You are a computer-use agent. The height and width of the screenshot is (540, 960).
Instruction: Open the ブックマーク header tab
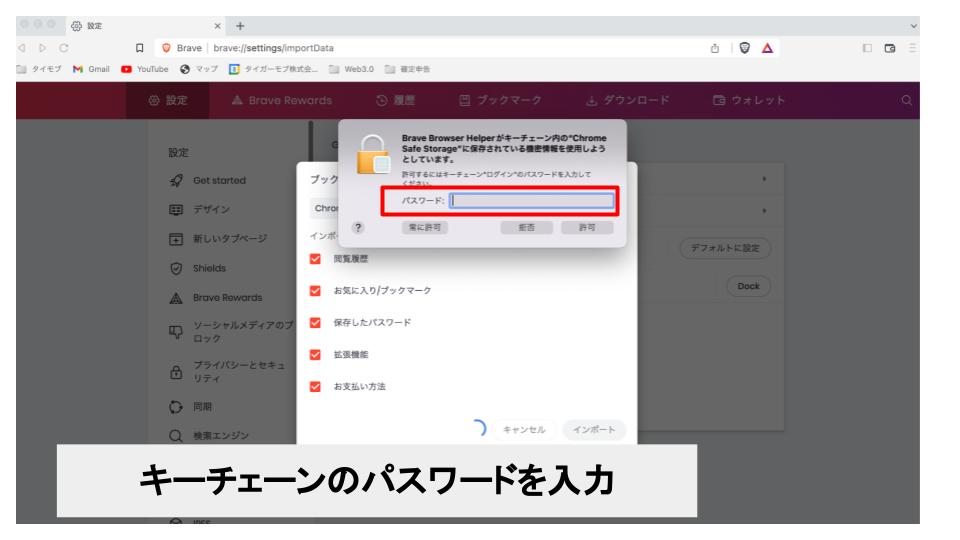pyautogui.click(x=500, y=100)
